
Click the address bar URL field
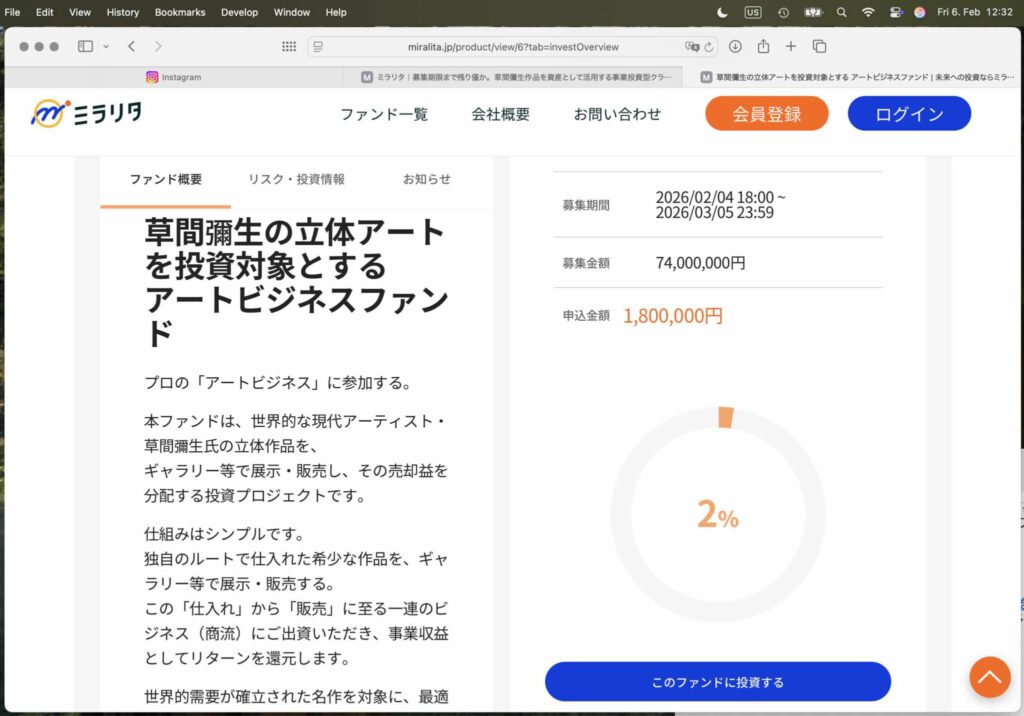510,46
